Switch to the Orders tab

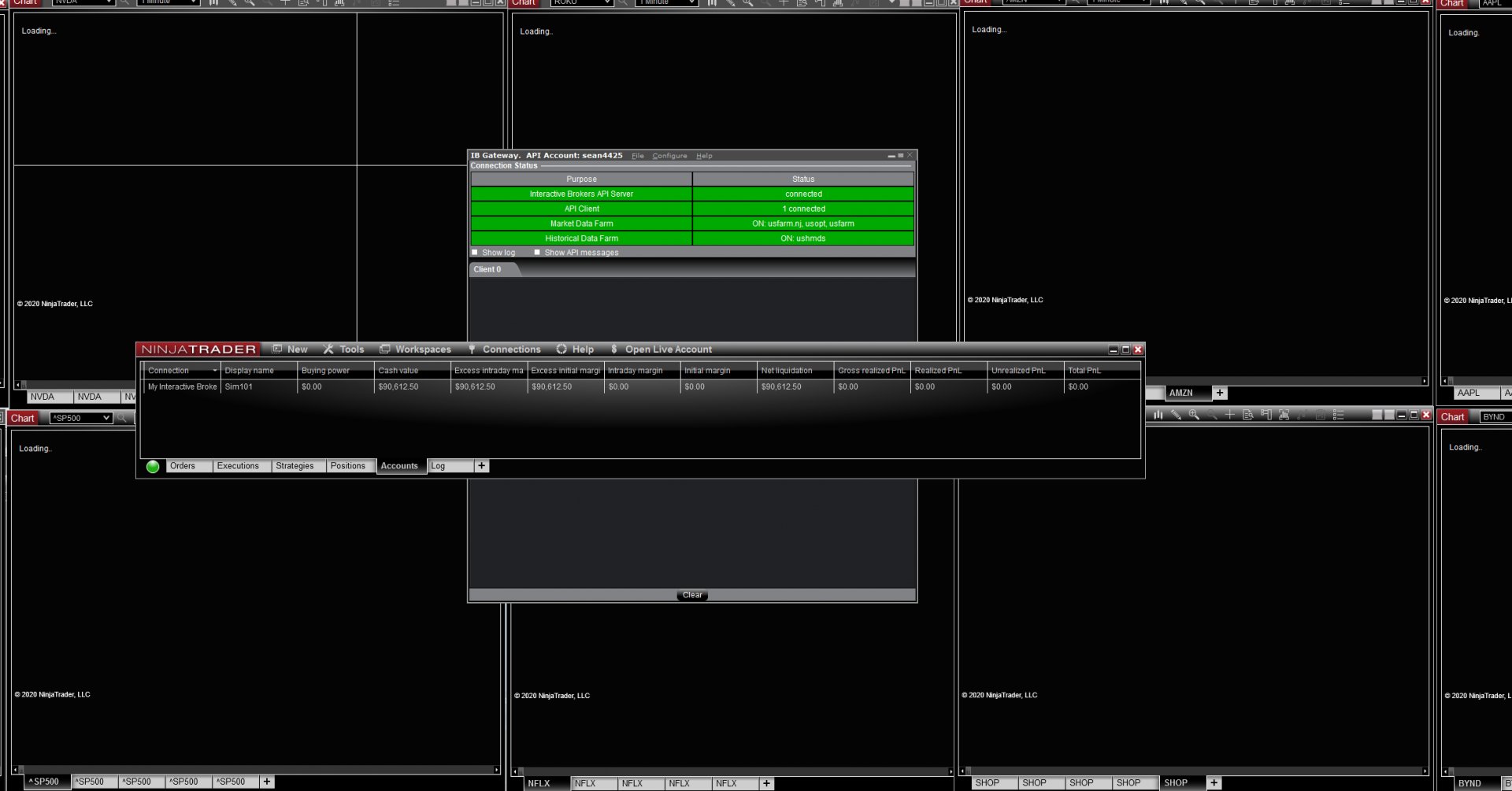189,466
